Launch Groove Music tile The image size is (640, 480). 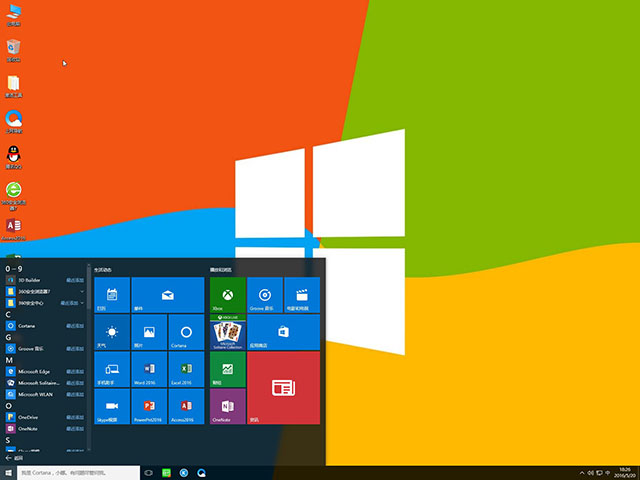coord(264,295)
